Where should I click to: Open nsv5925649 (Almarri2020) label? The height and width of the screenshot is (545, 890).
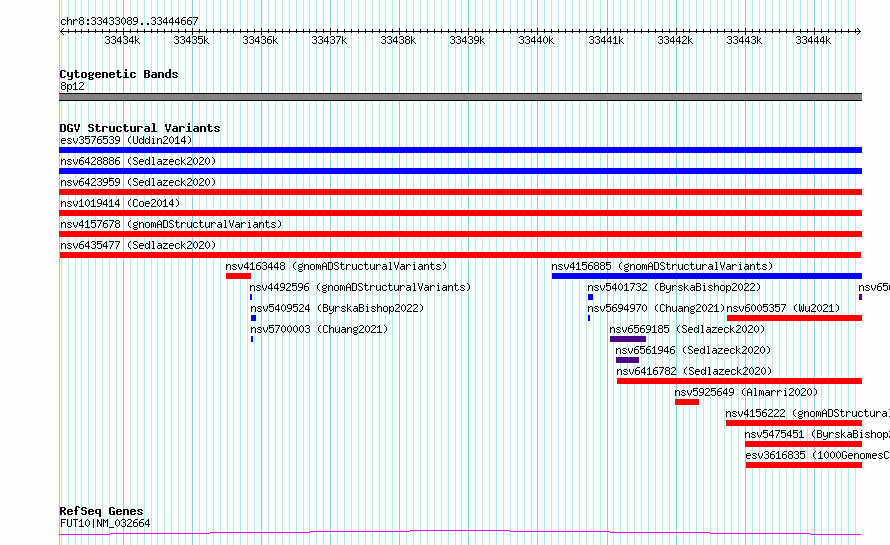coord(746,392)
